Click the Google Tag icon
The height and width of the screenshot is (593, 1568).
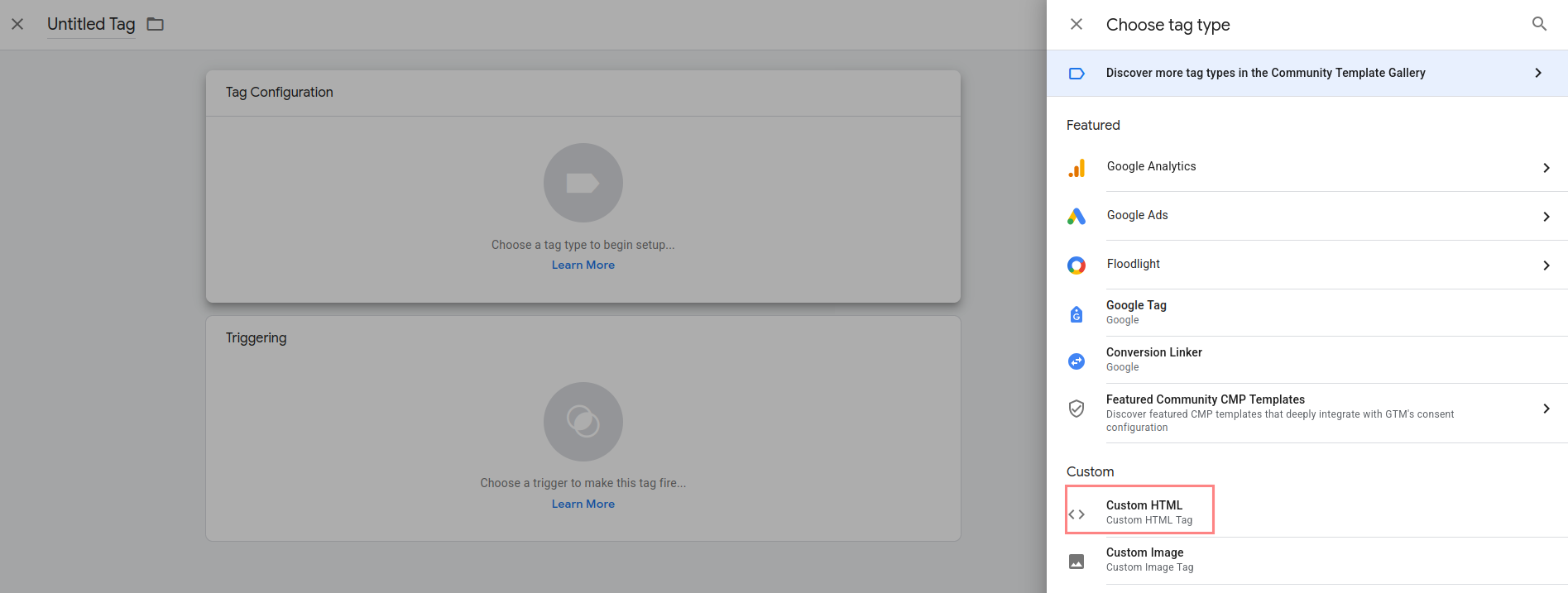[x=1077, y=313]
